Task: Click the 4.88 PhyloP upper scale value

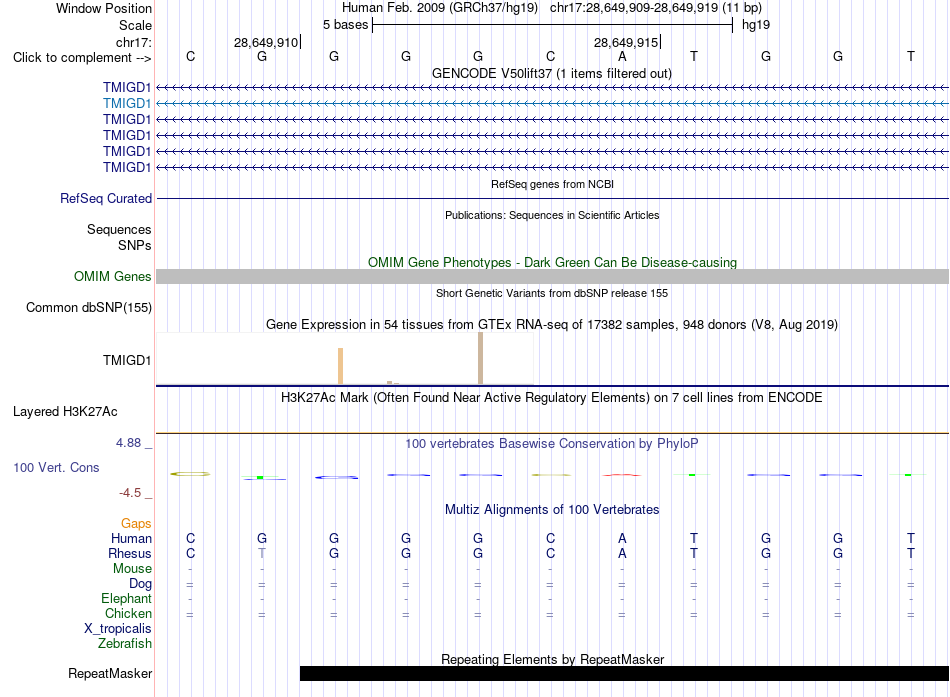Action: [x=128, y=443]
